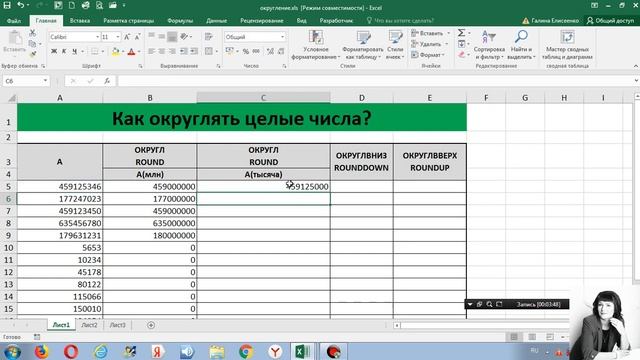Click Мастер сводных таблиц и диаграмм button
Screen dimensions: 640x360
[567, 45]
